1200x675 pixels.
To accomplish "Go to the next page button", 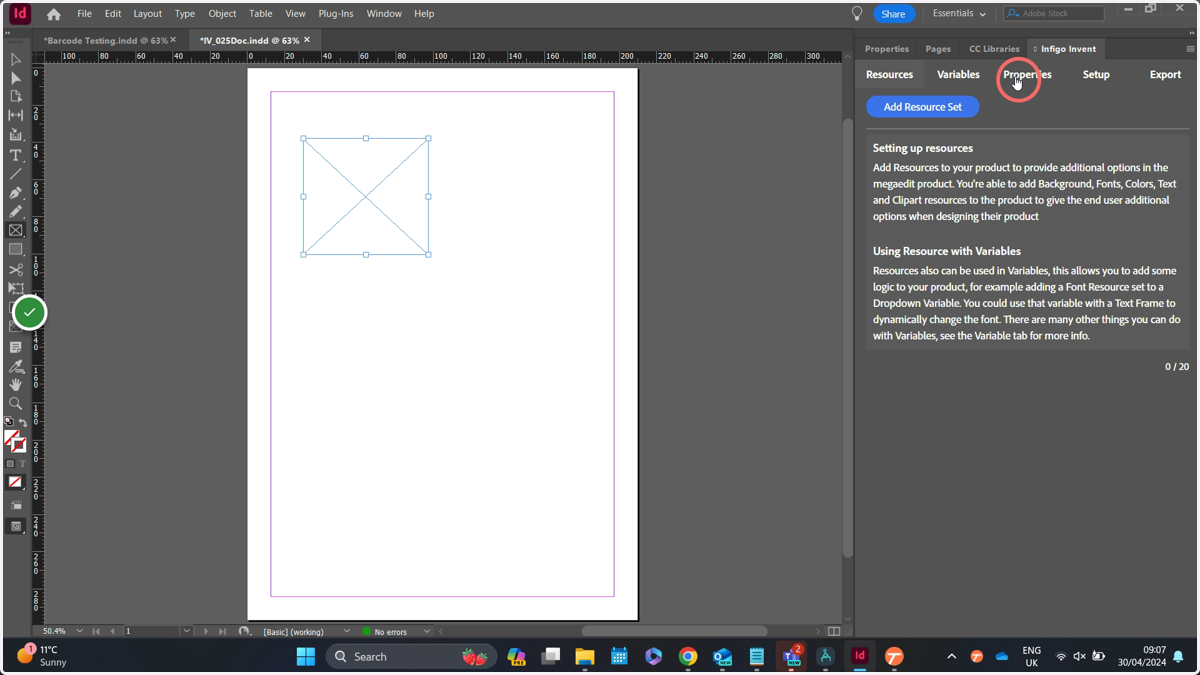I will pyautogui.click(x=206, y=632).
